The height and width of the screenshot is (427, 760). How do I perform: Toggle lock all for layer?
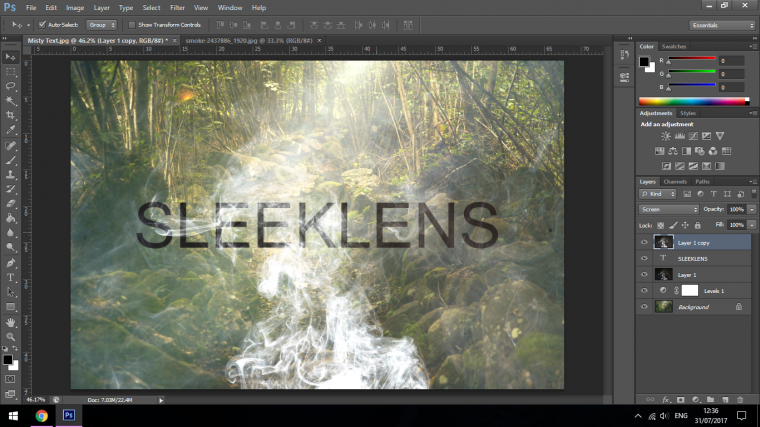coord(697,225)
